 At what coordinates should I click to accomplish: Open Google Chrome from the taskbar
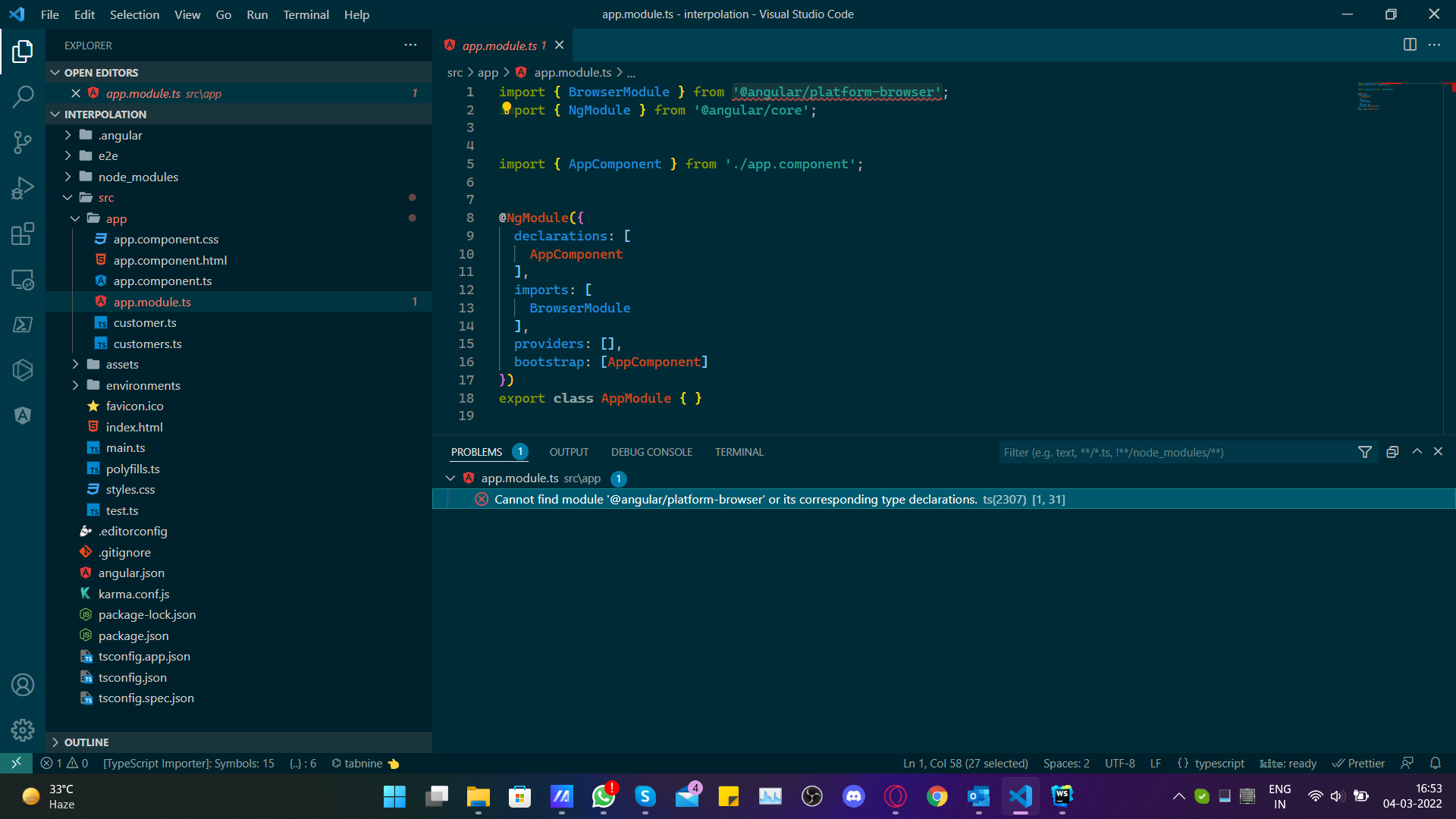pyautogui.click(x=937, y=797)
